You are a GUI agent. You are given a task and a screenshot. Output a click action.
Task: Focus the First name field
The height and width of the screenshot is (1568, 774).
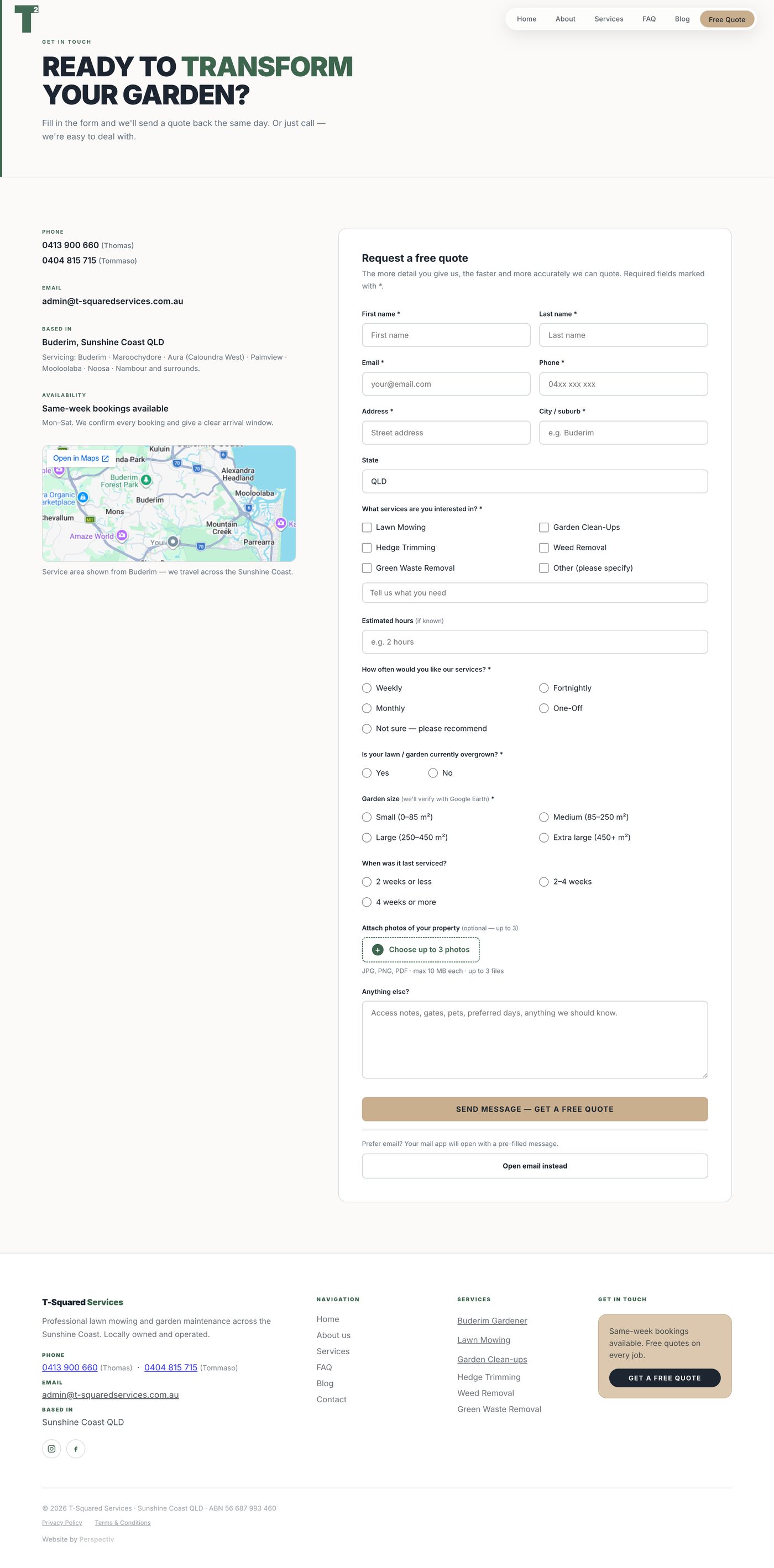point(446,335)
